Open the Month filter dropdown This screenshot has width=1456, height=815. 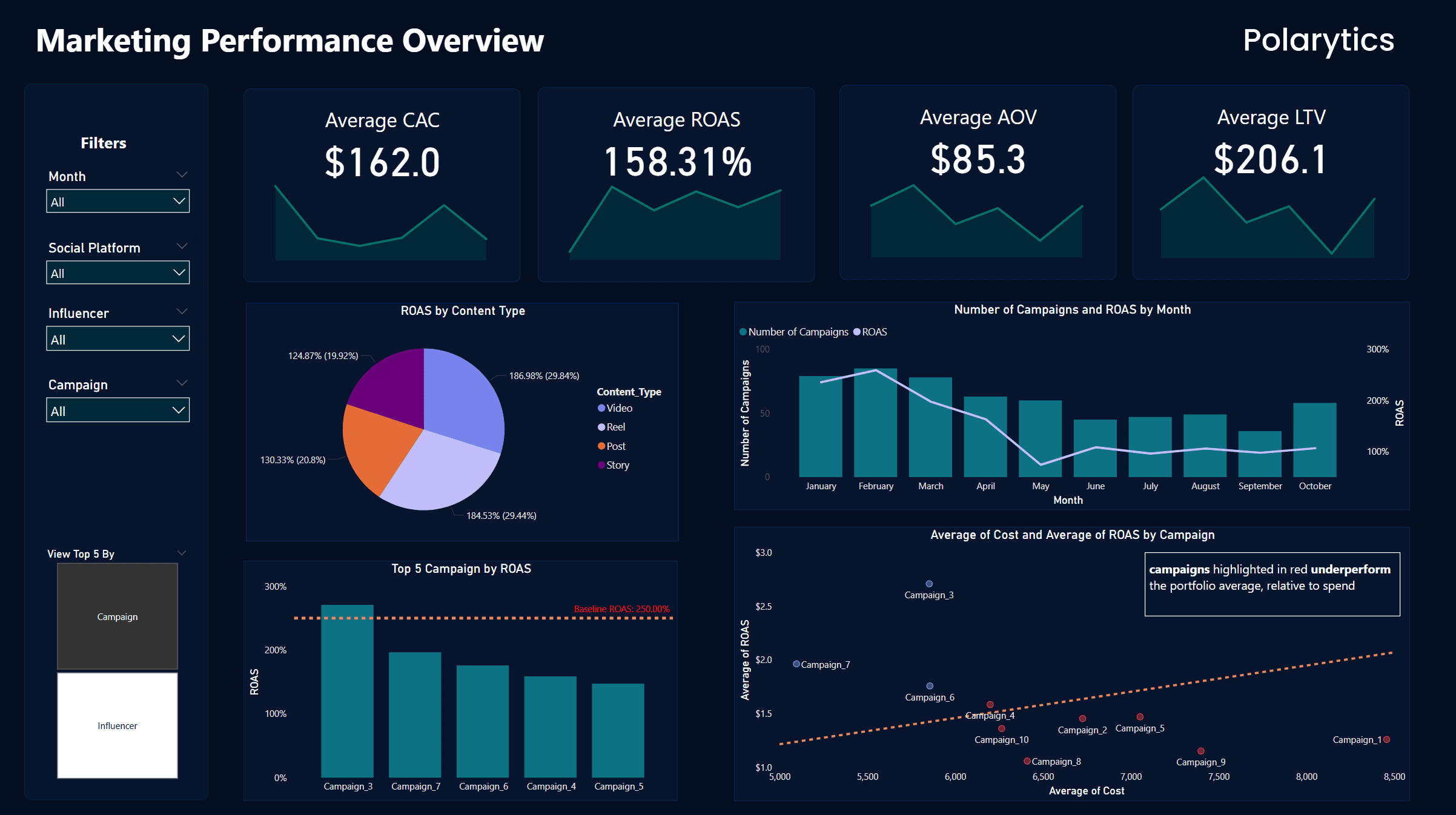point(117,201)
